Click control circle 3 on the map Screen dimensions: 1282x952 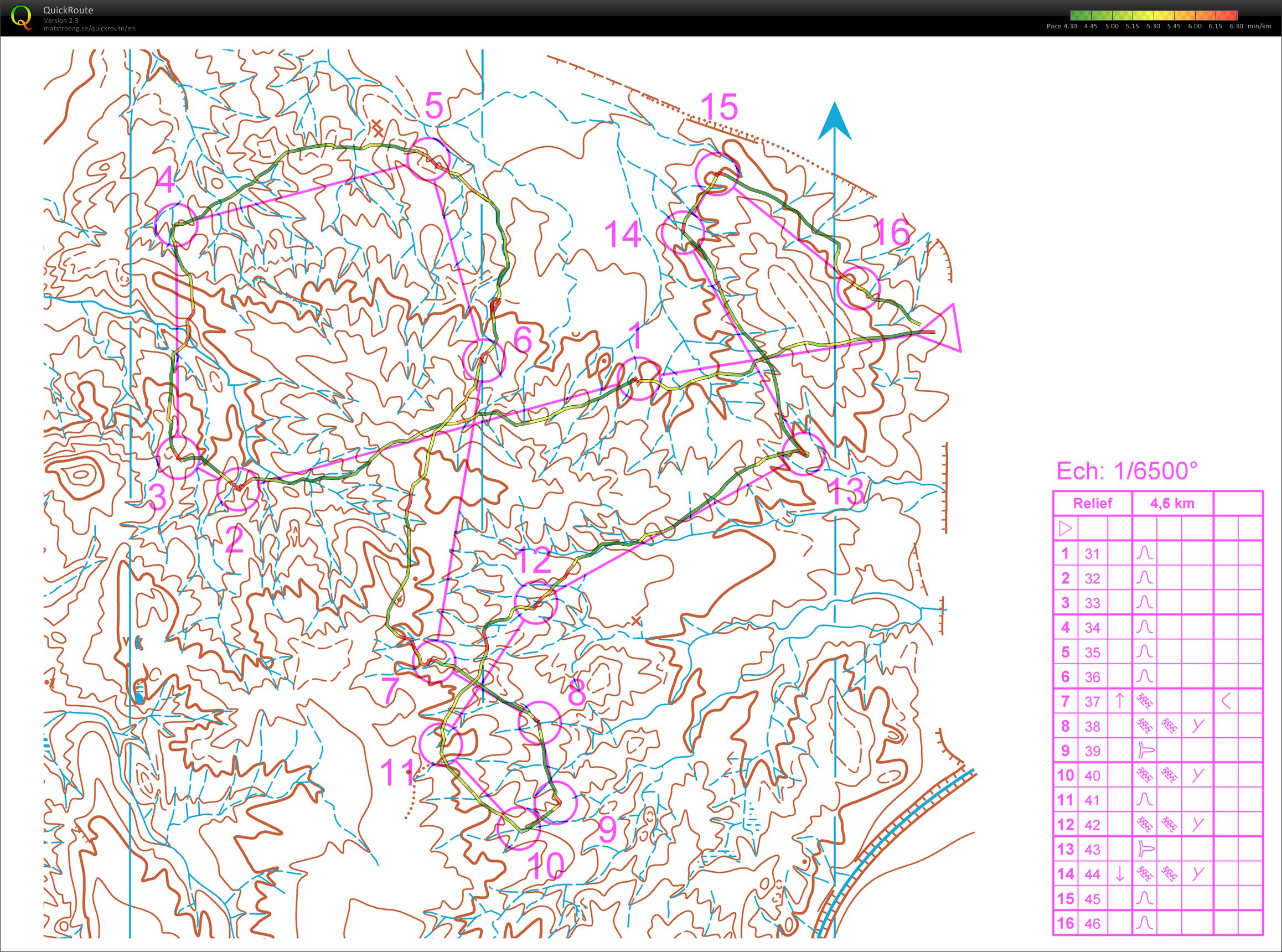point(179,457)
